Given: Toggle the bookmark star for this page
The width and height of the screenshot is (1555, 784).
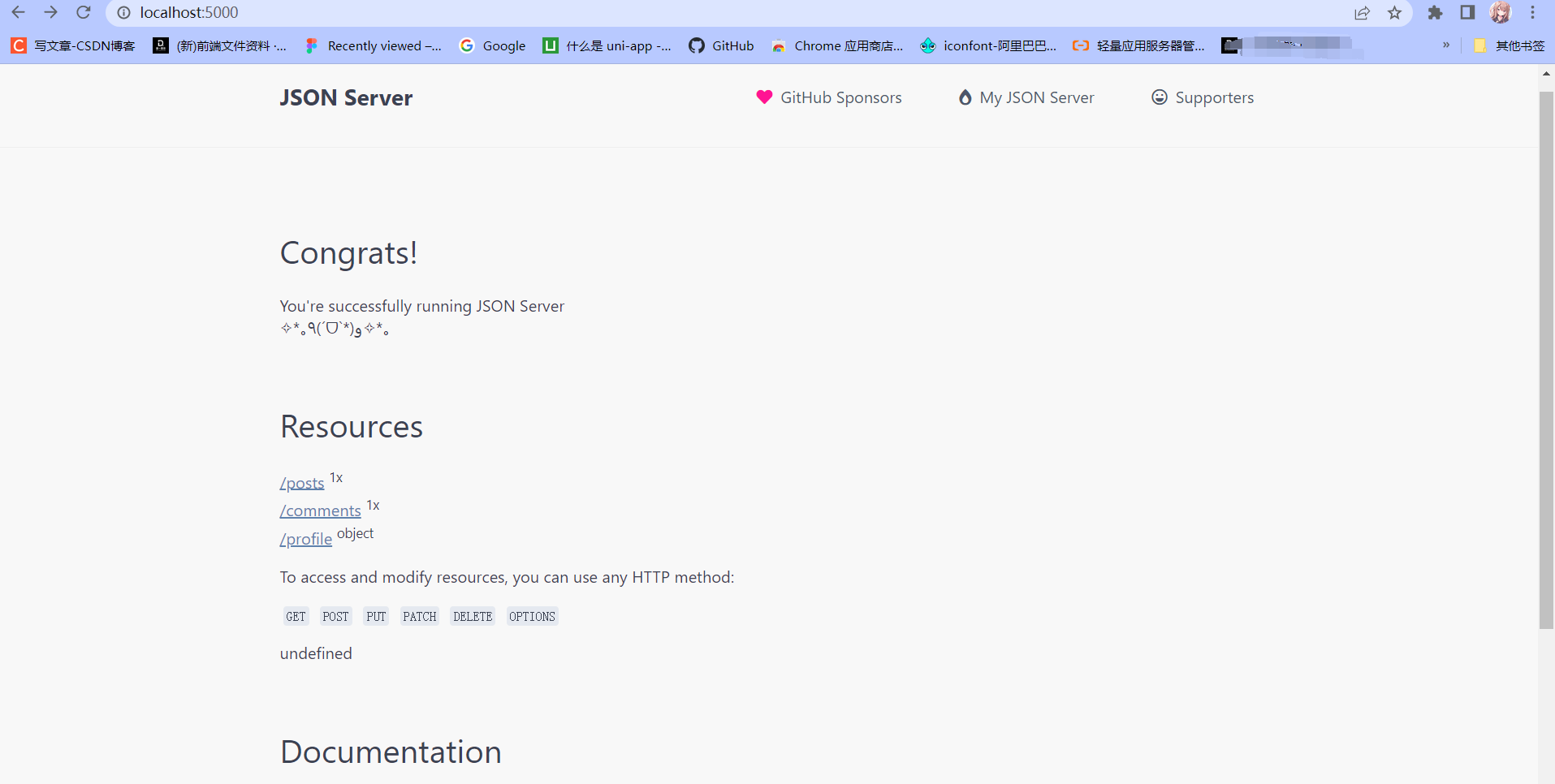Looking at the screenshot, I should (1395, 13).
